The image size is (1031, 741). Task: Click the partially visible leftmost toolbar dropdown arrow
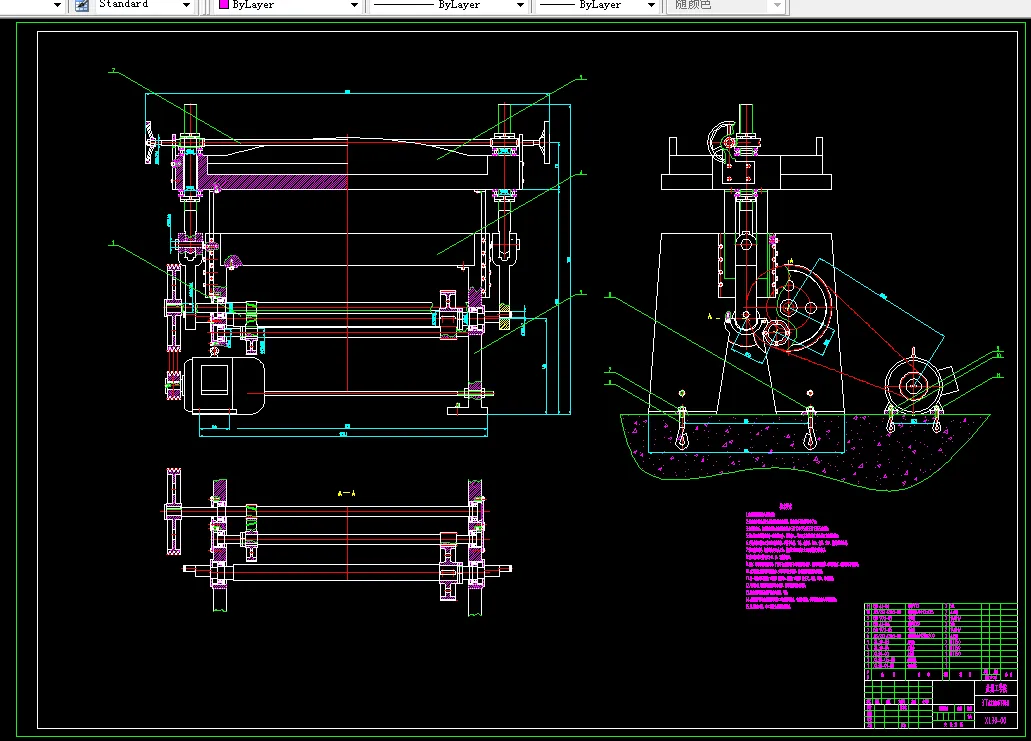[56, 5]
